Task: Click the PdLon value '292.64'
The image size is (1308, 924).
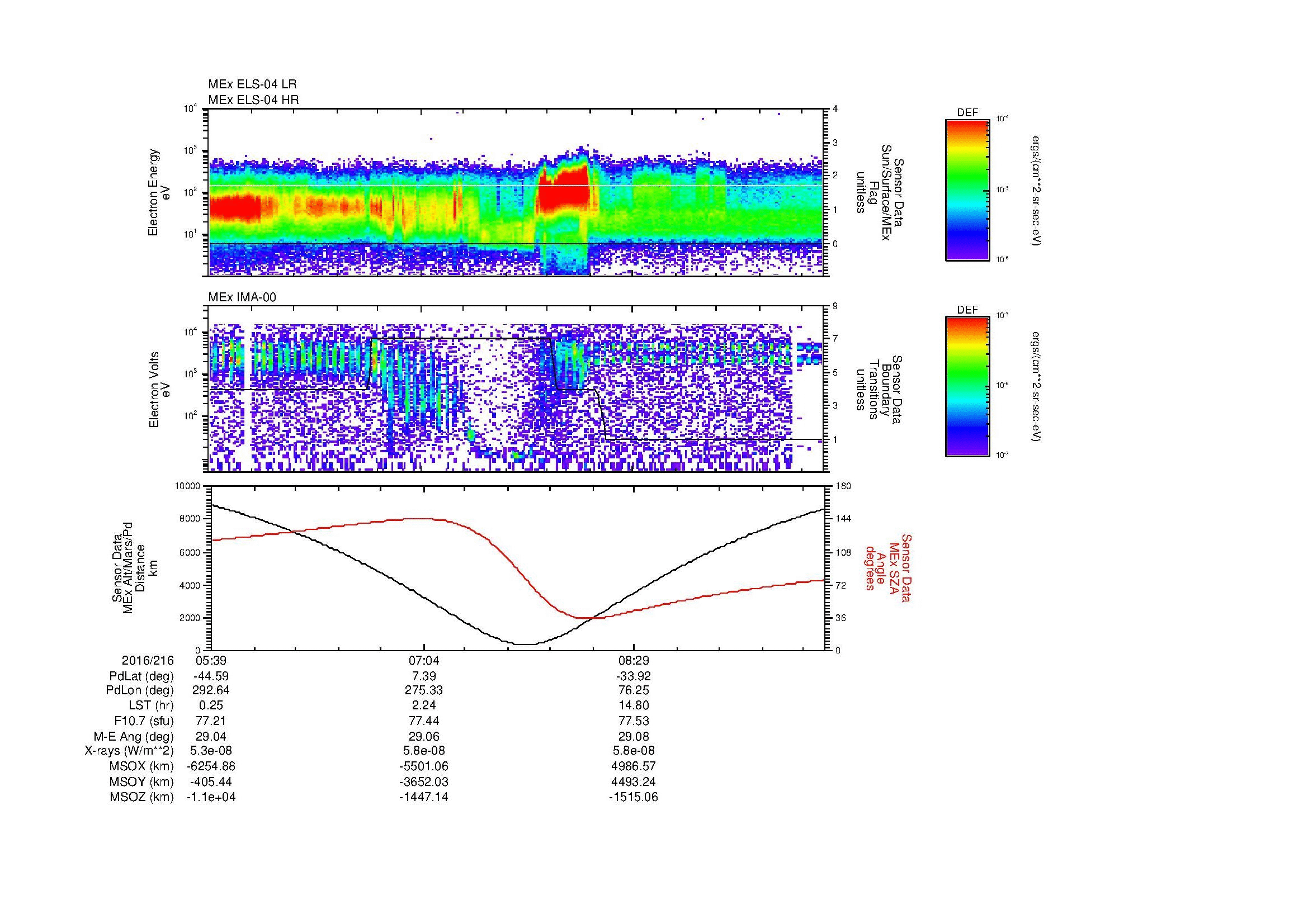Action: pyautogui.click(x=211, y=690)
